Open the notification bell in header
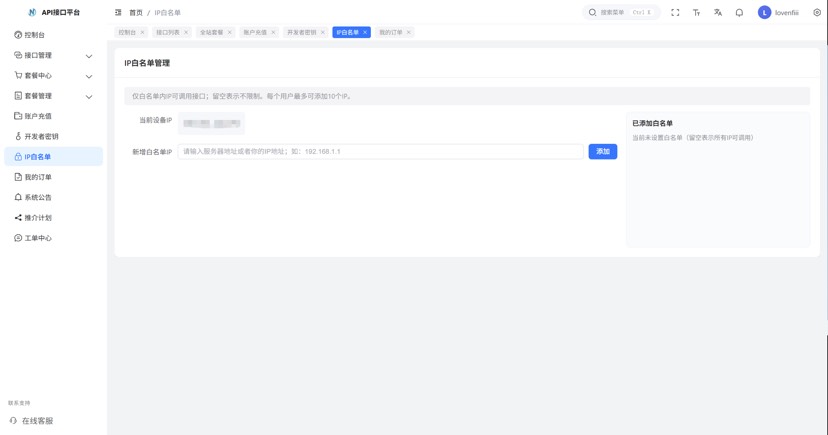The width and height of the screenshot is (828, 435). coord(739,13)
